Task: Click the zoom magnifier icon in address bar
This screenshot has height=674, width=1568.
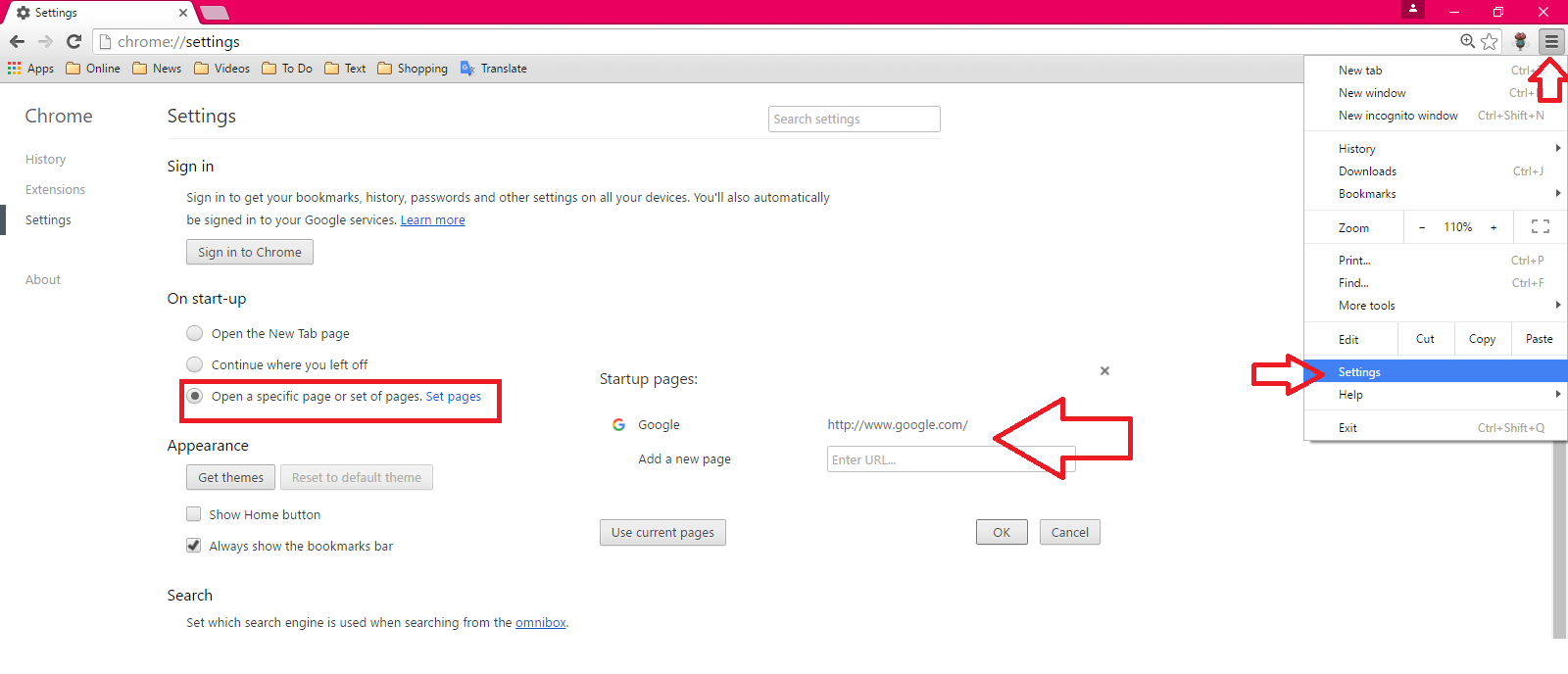Action: coord(1467,41)
